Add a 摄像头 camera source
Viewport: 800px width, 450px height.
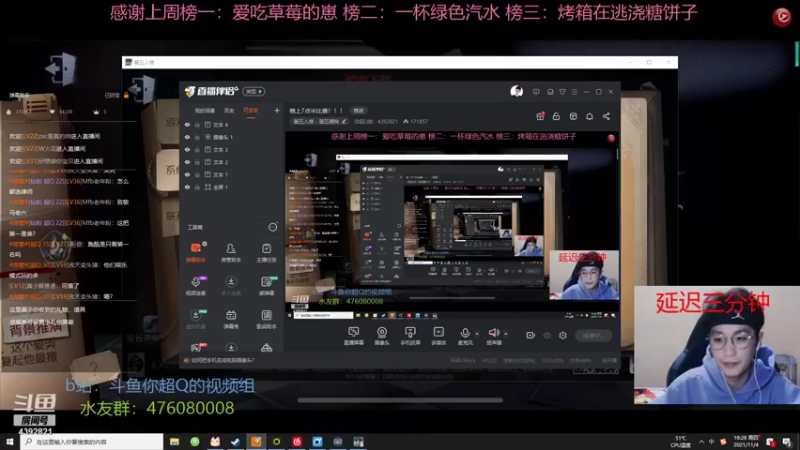[x=382, y=336]
